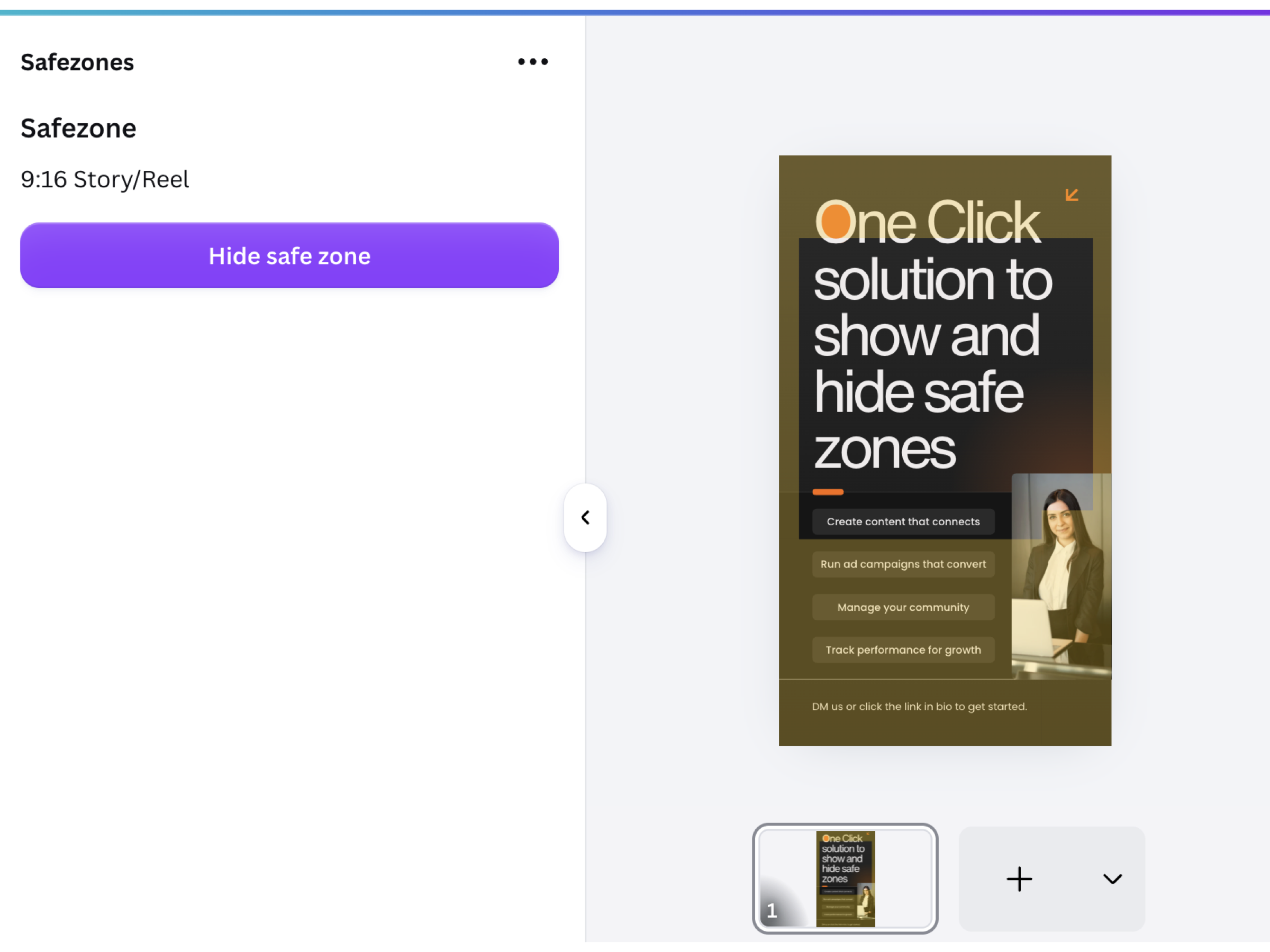Collapse the side panel with the chevron handle
The image size is (1270, 952).
pos(585,518)
